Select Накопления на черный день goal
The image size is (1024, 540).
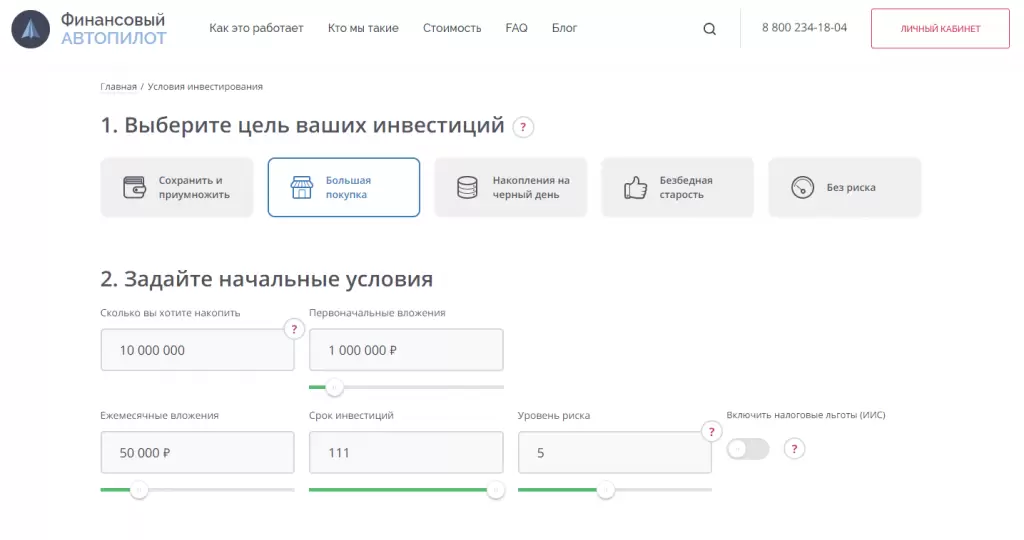[x=510, y=187]
